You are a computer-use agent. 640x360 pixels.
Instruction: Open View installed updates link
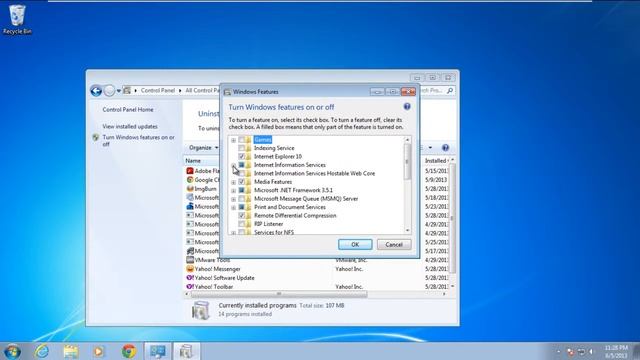click(x=130, y=127)
